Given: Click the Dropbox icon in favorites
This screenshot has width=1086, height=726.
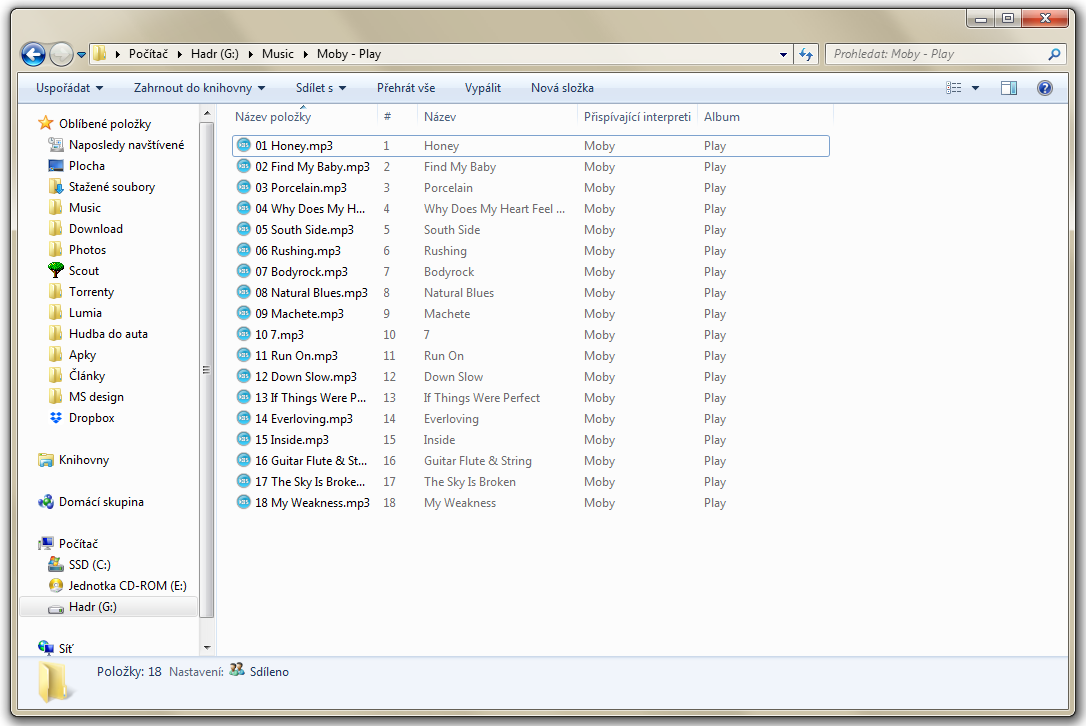Looking at the screenshot, I should point(56,418).
